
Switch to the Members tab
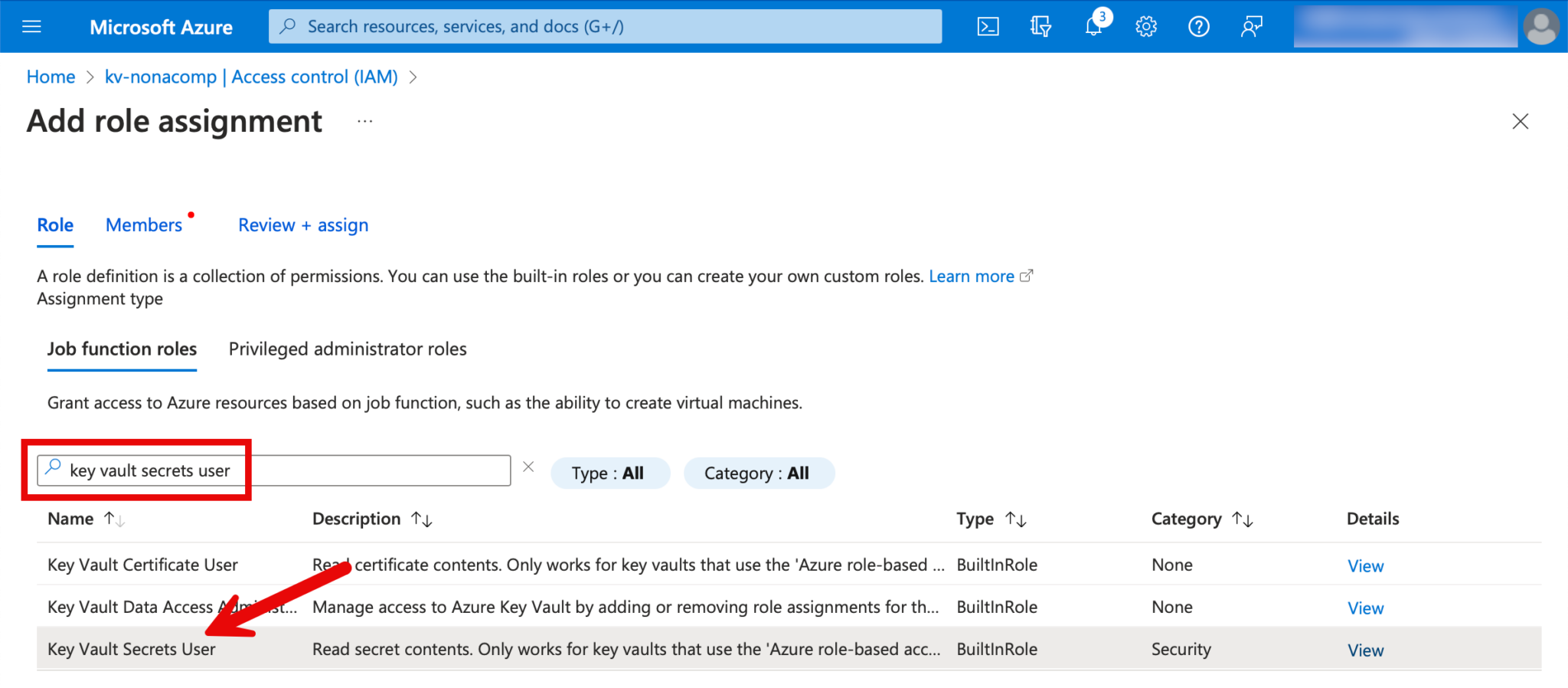pyautogui.click(x=144, y=225)
